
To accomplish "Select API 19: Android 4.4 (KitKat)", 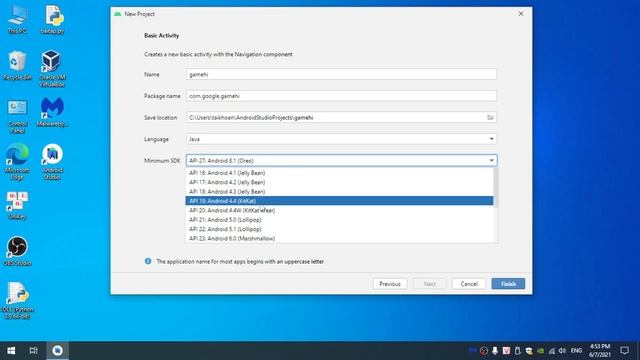I will click(x=339, y=201).
